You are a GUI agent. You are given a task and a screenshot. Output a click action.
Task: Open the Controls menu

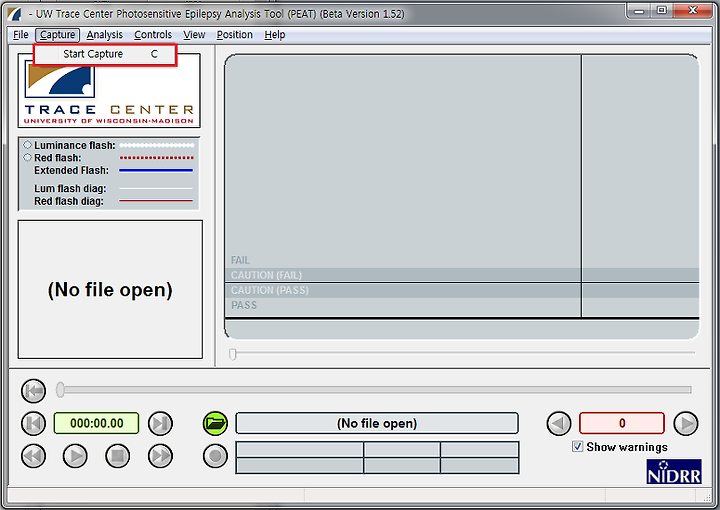[152, 35]
